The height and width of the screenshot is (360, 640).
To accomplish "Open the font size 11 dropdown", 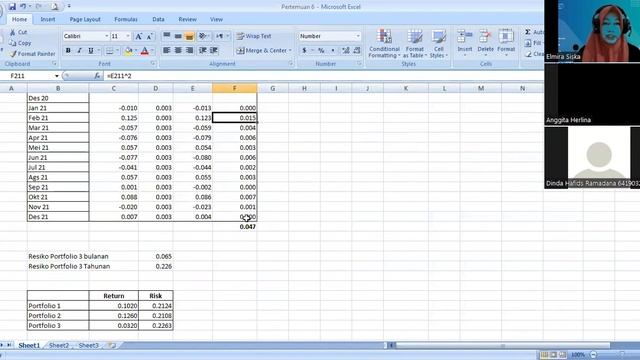I will (128, 36).
